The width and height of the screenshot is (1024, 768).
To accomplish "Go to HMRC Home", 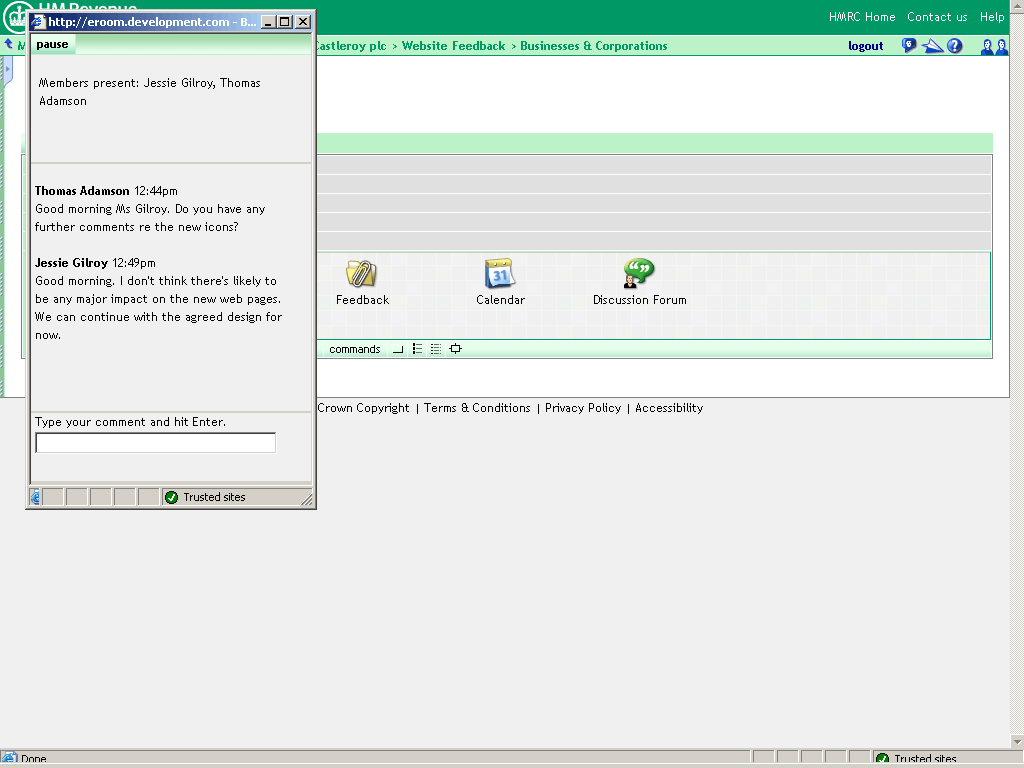I will [861, 17].
